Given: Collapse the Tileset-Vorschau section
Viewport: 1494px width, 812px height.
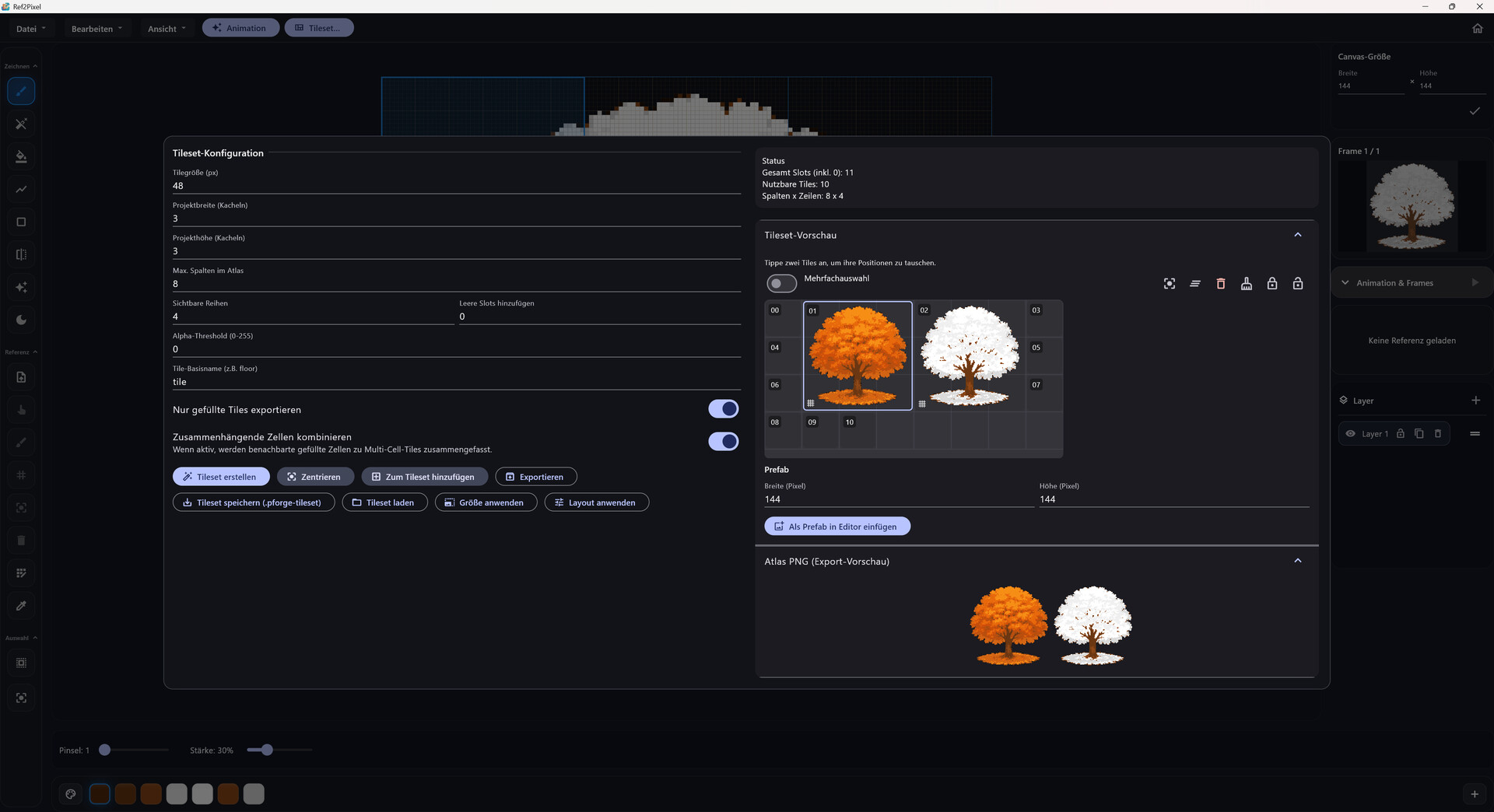Looking at the screenshot, I should click(x=1298, y=234).
